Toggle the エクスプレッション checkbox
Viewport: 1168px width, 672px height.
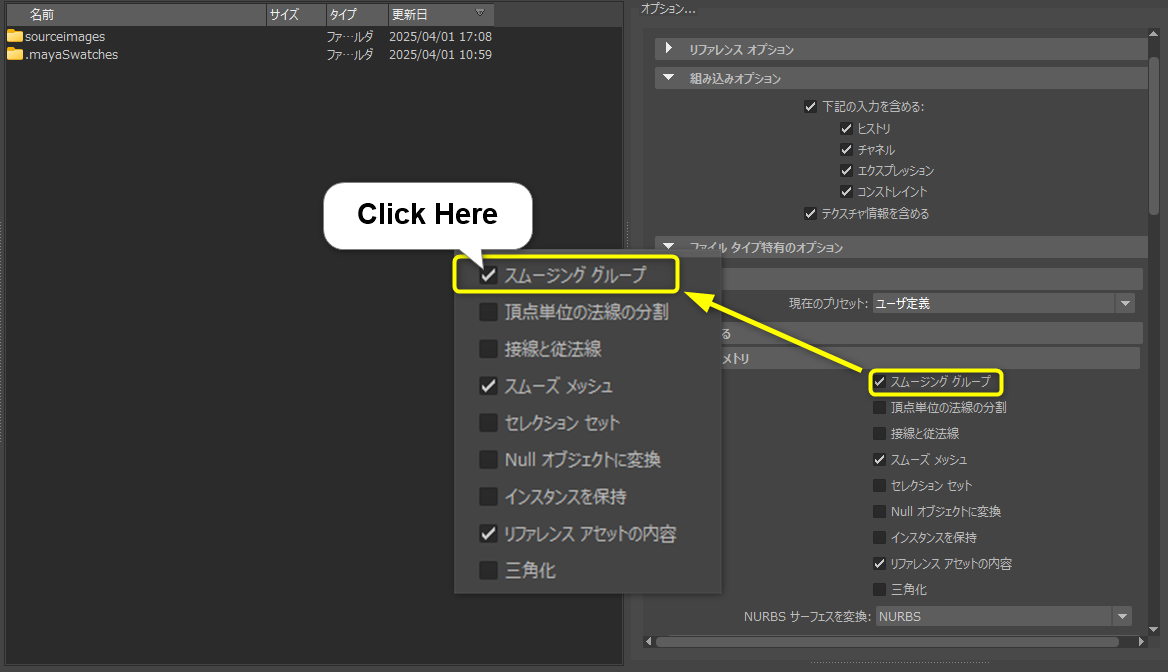tap(846, 170)
